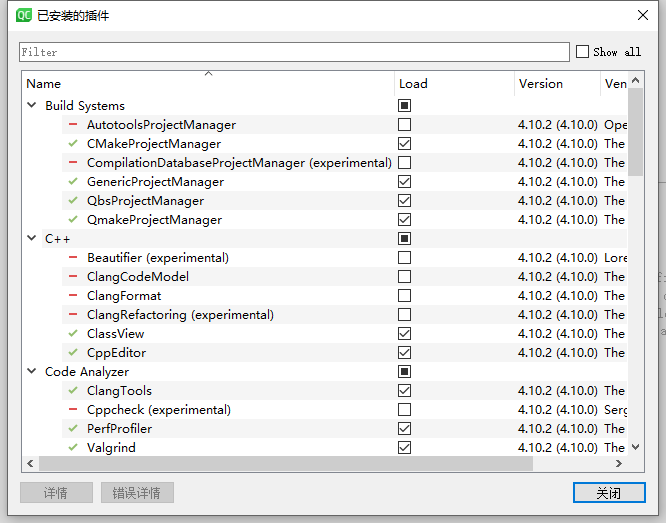This screenshot has width=666, height=523.
Task: Select the QmakeProjectManager row
Action: point(344,220)
